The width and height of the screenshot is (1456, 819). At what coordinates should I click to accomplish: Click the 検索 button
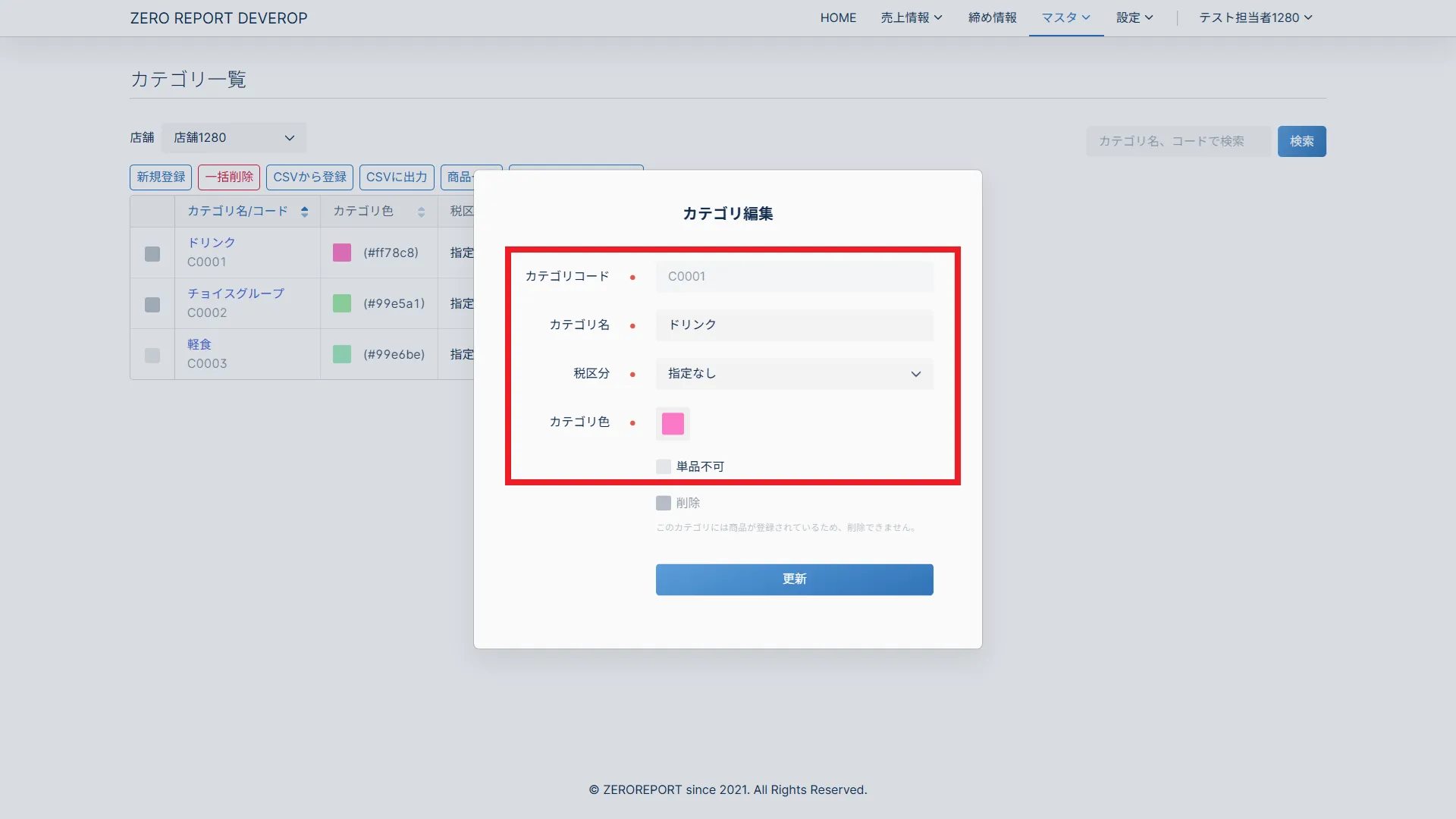coord(1301,141)
